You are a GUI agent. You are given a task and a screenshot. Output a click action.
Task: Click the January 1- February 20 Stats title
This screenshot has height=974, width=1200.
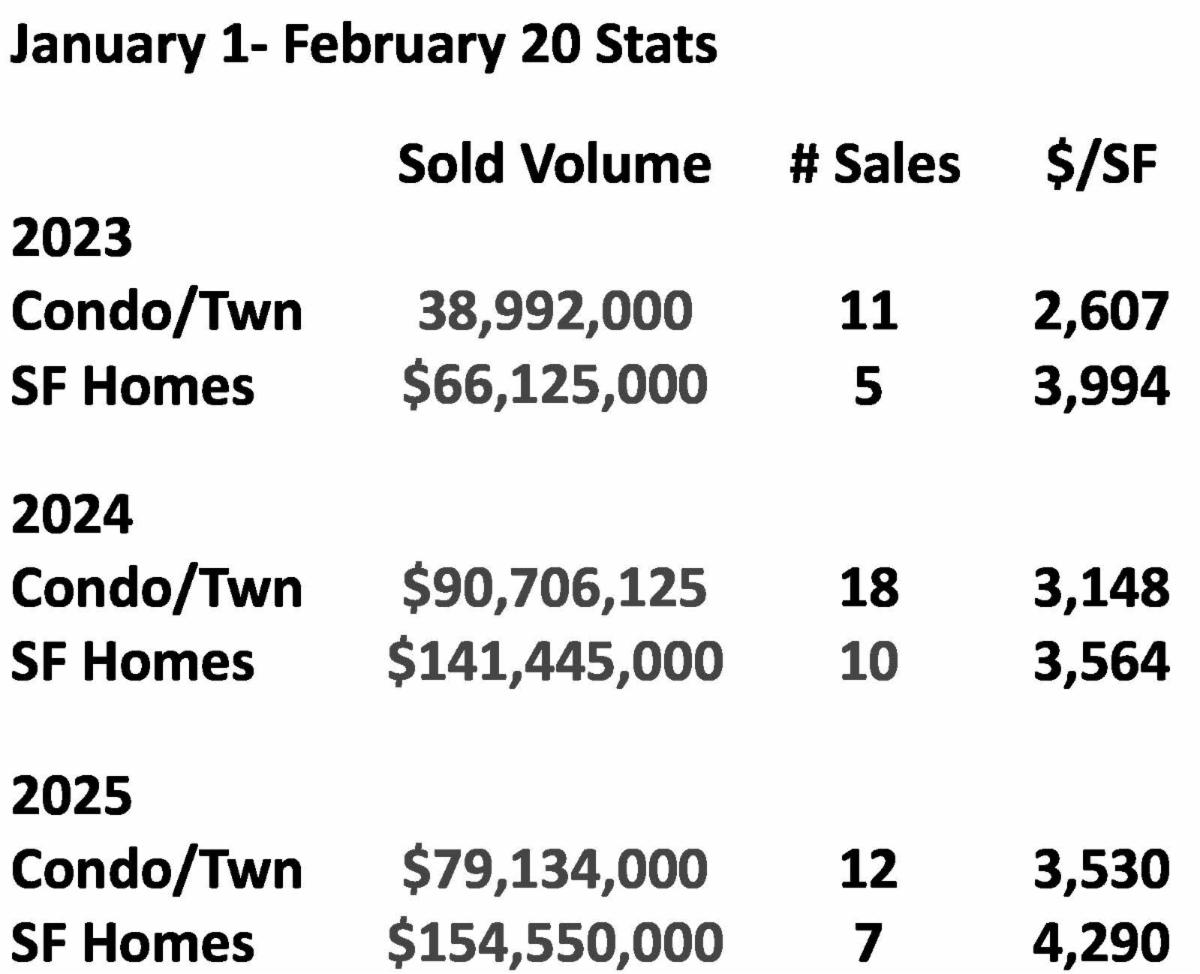pyautogui.click(x=364, y=46)
